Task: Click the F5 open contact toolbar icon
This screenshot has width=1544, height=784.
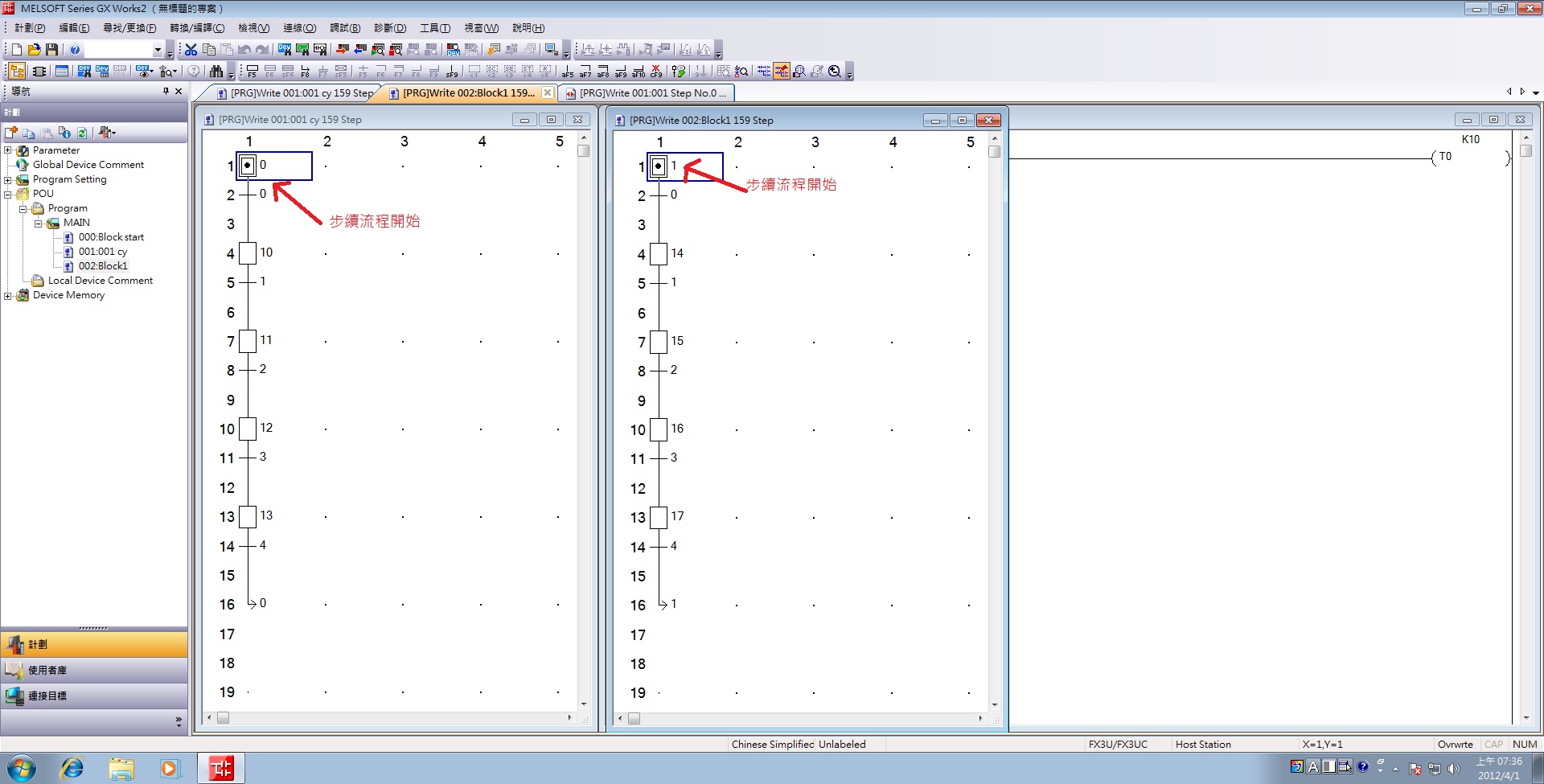Action: [252, 72]
